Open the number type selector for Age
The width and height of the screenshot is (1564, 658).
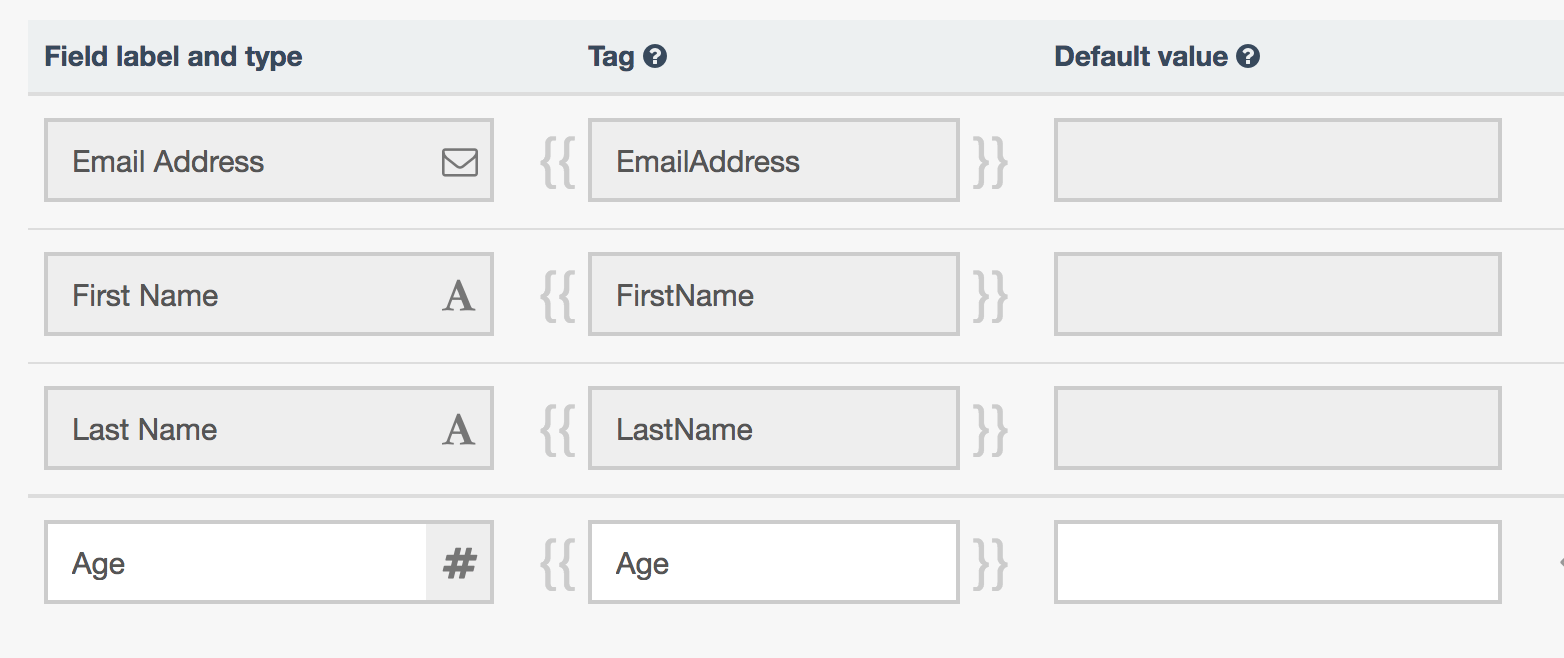[x=459, y=564]
